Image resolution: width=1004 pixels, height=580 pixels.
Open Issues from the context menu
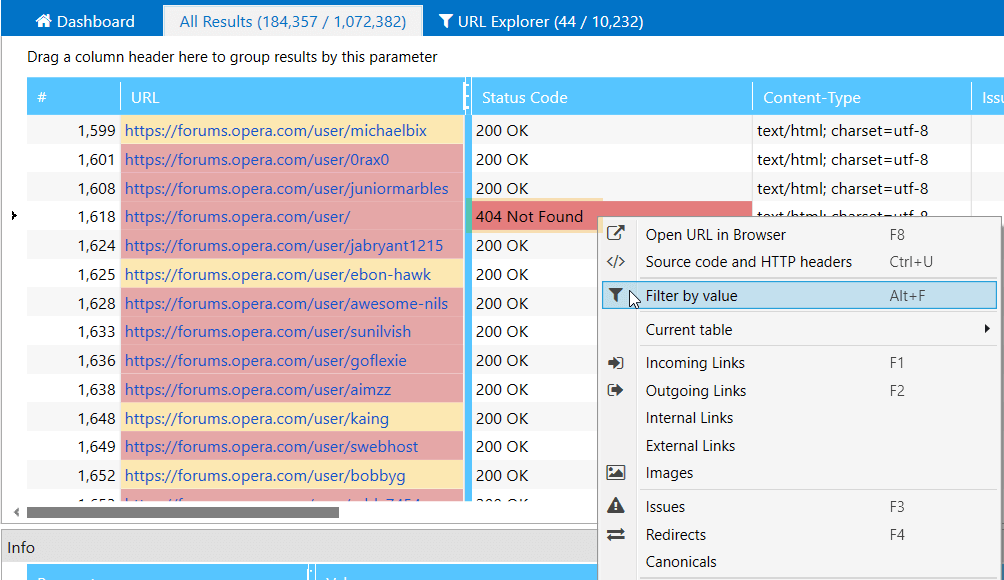798,506
